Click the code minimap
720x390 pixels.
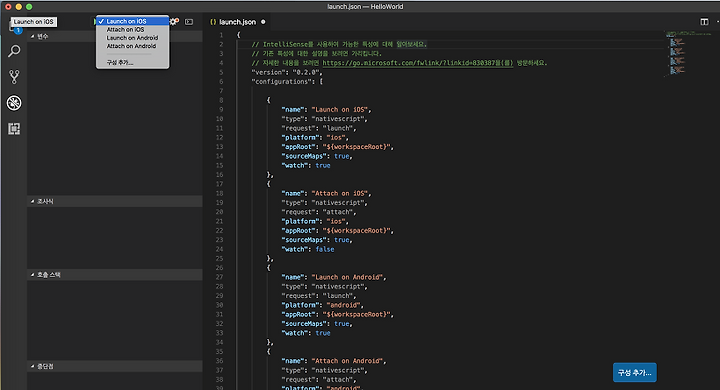click(688, 53)
